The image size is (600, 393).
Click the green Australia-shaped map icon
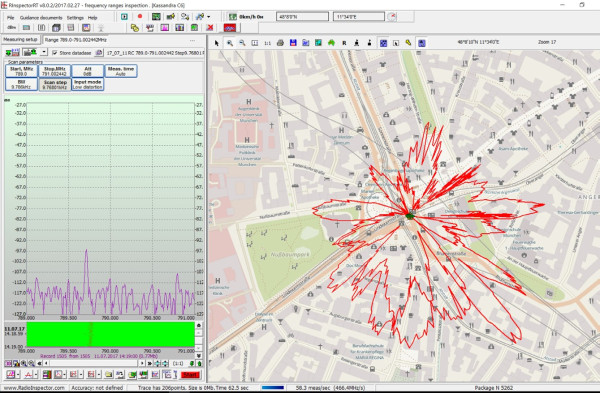coord(331,43)
